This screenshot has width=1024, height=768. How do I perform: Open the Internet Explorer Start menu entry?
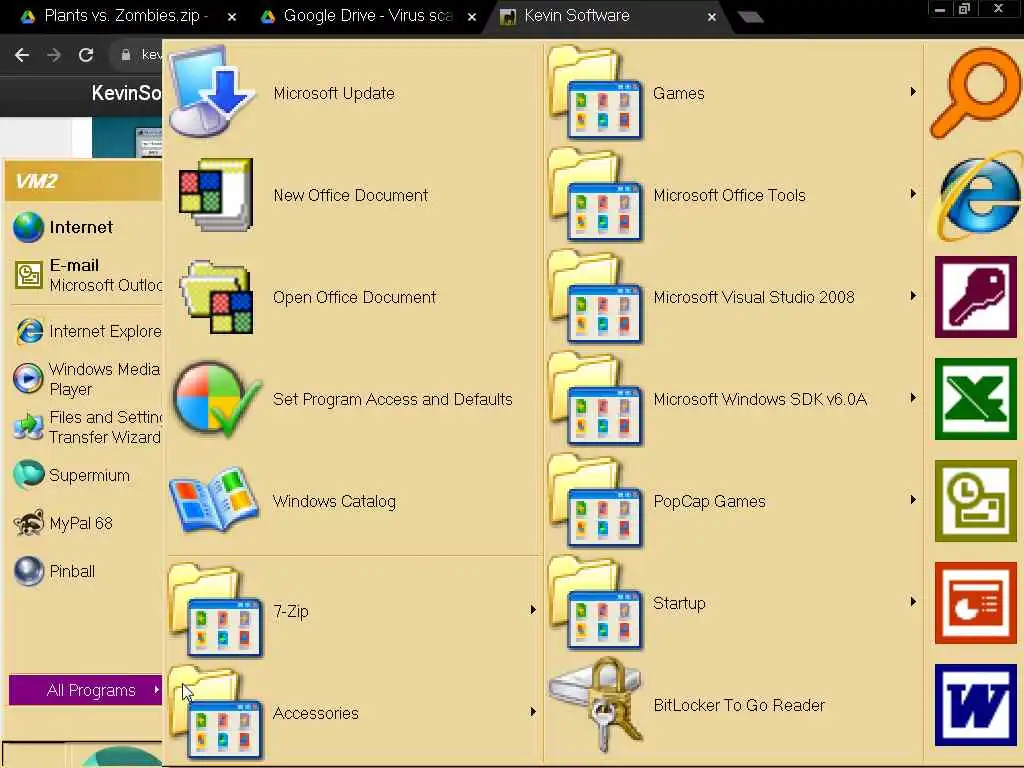87,331
